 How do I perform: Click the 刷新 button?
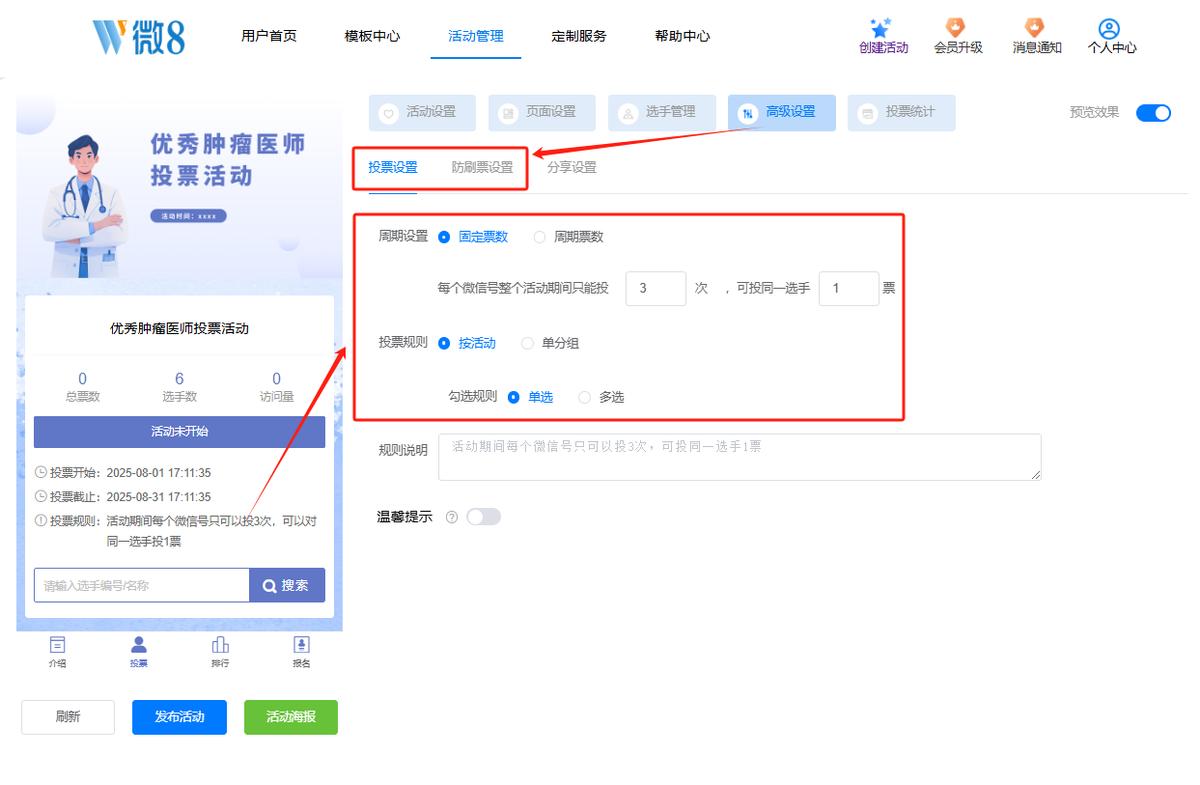(x=68, y=717)
